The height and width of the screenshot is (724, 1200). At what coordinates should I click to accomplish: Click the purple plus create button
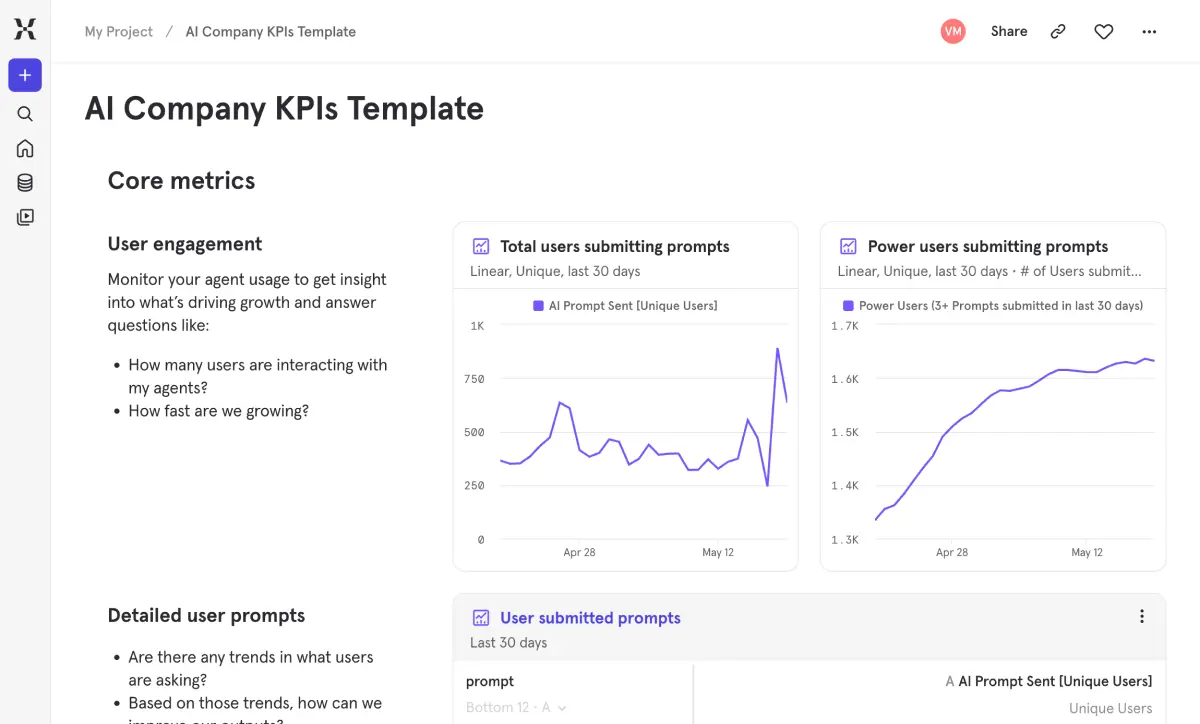pos(25,75)
